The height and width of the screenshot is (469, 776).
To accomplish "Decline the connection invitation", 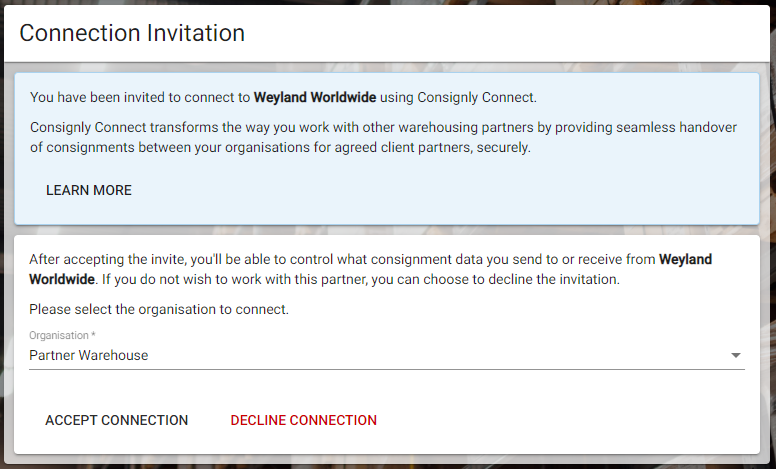I will pyautogui.click(x=303, y=420).
